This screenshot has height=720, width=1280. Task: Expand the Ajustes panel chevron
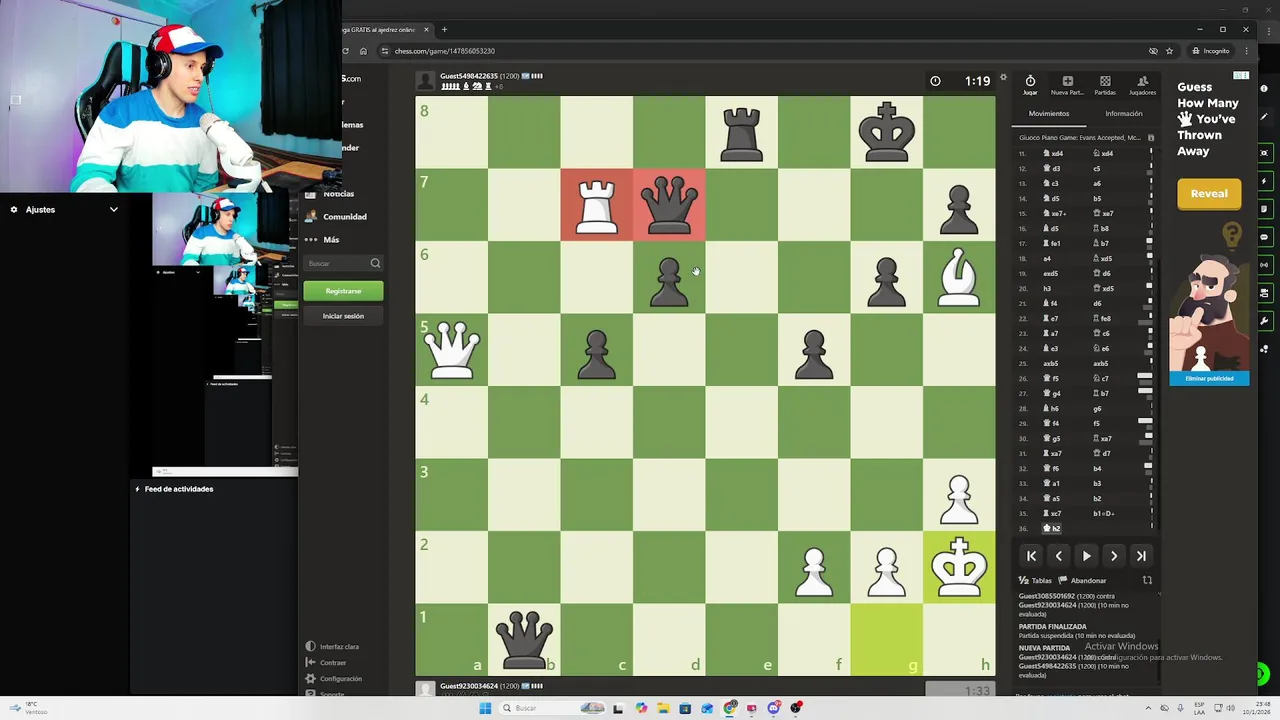pos(114,209)
